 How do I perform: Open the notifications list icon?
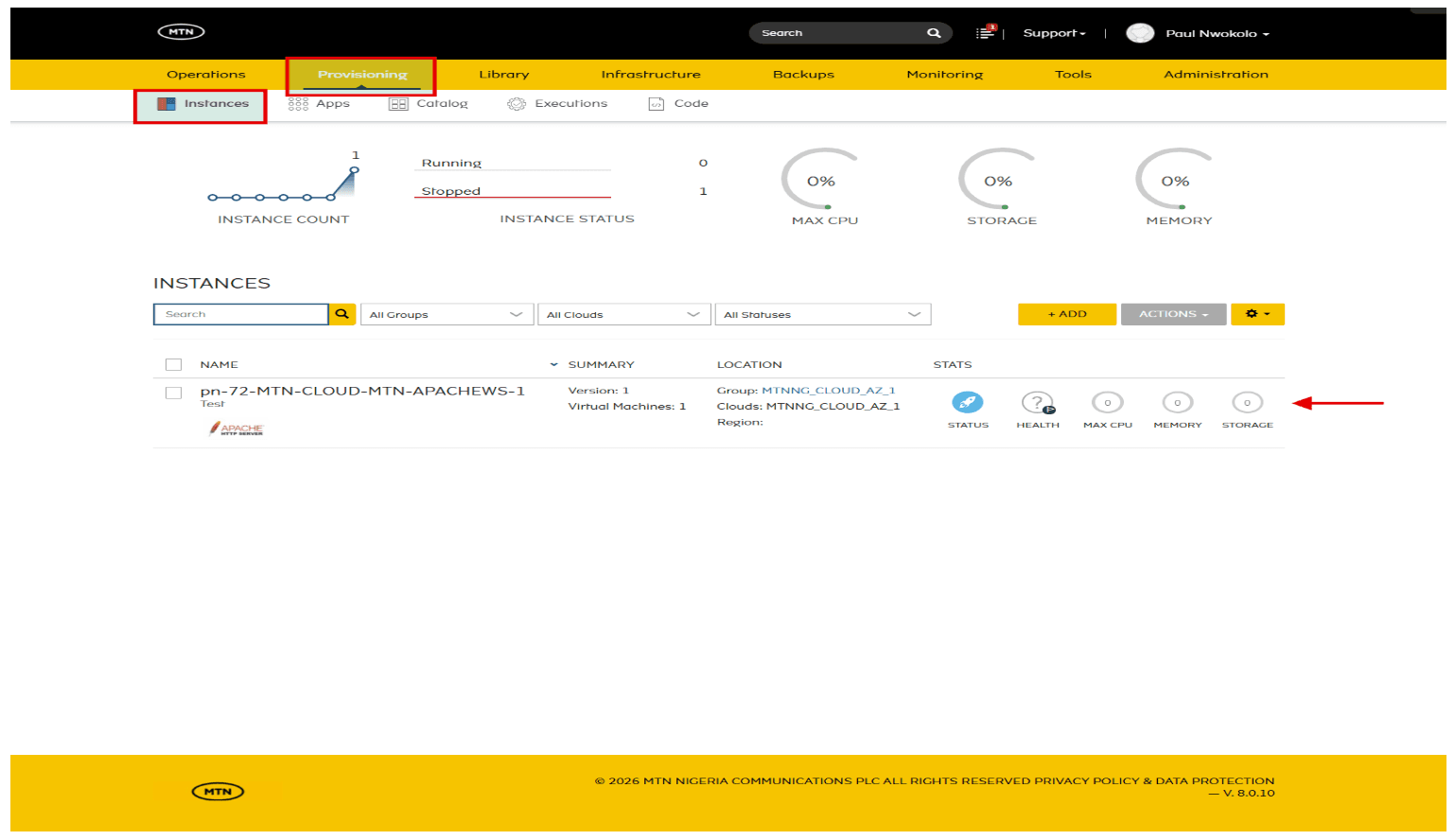click(986, 32)
